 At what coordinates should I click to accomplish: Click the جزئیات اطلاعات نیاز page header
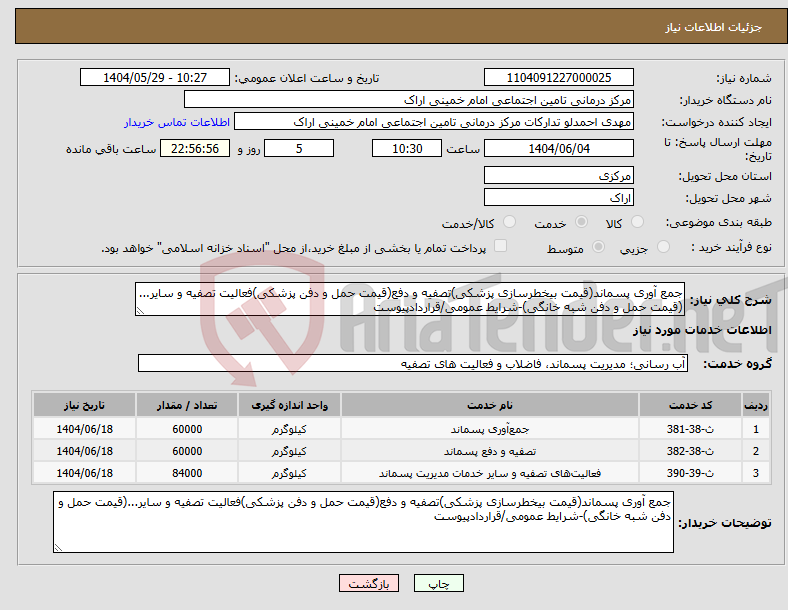coord(713,27)
